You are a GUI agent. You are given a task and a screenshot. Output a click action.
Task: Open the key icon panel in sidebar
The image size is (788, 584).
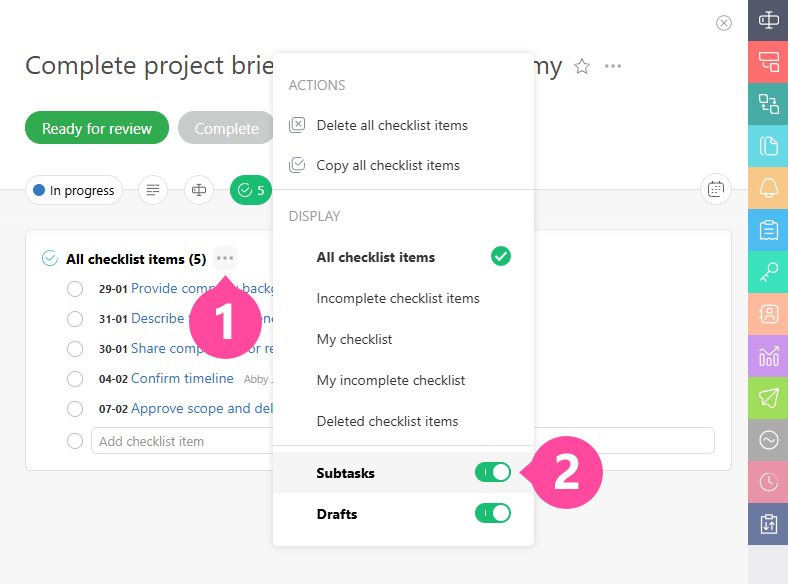tap(768, 272)
